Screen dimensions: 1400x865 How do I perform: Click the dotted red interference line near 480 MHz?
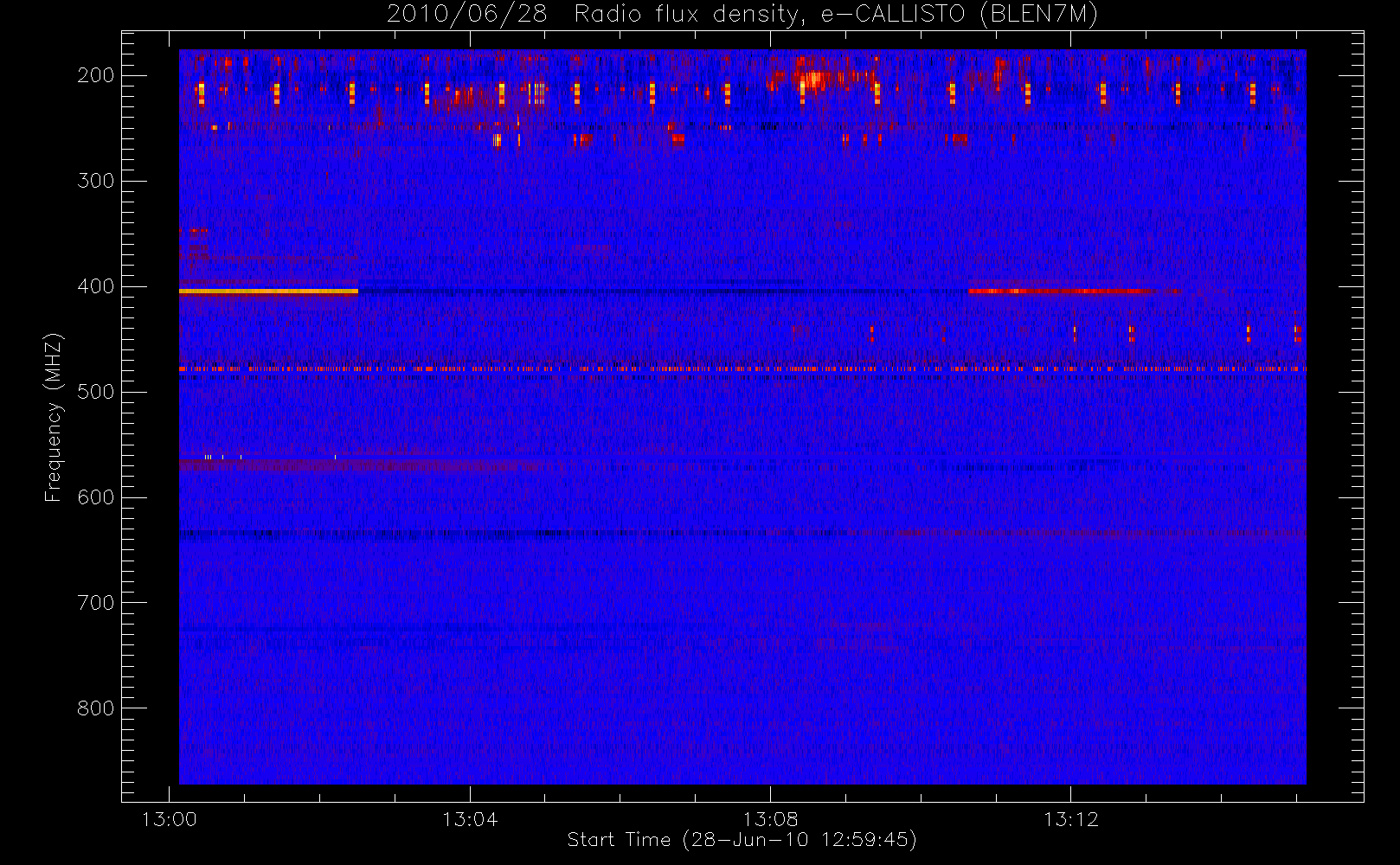[x=742, y=368]
